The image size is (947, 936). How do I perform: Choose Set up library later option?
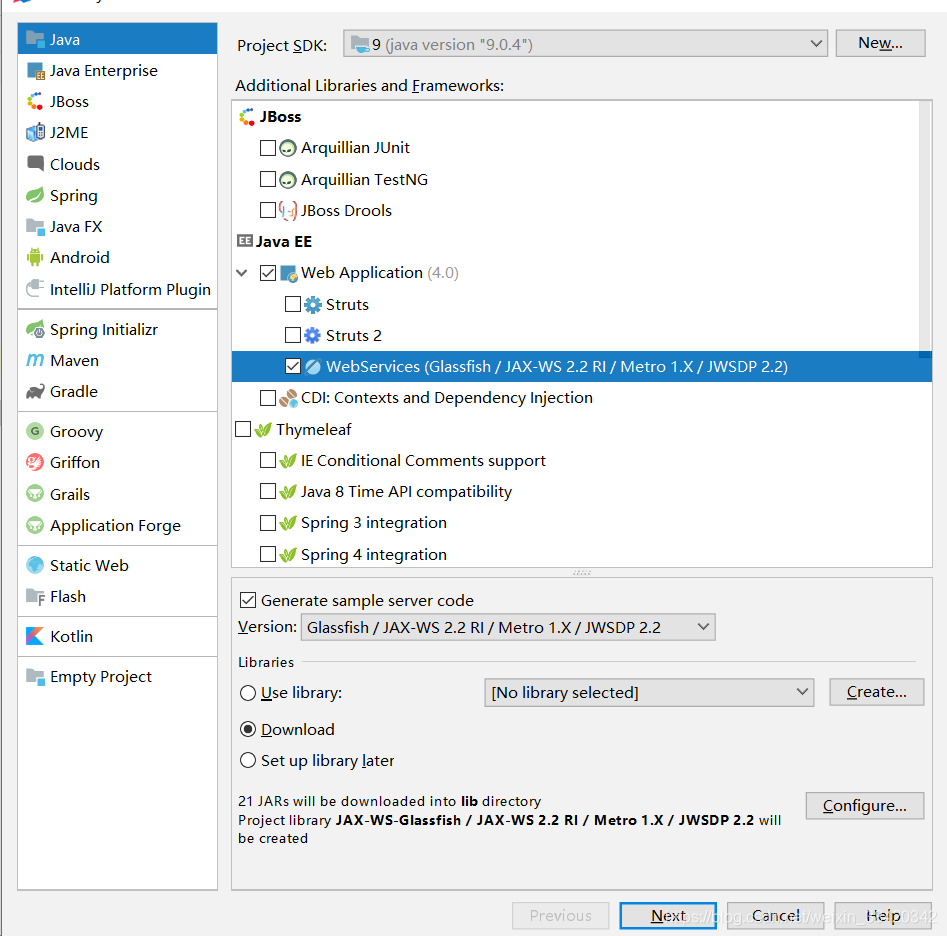pos(248,760)
